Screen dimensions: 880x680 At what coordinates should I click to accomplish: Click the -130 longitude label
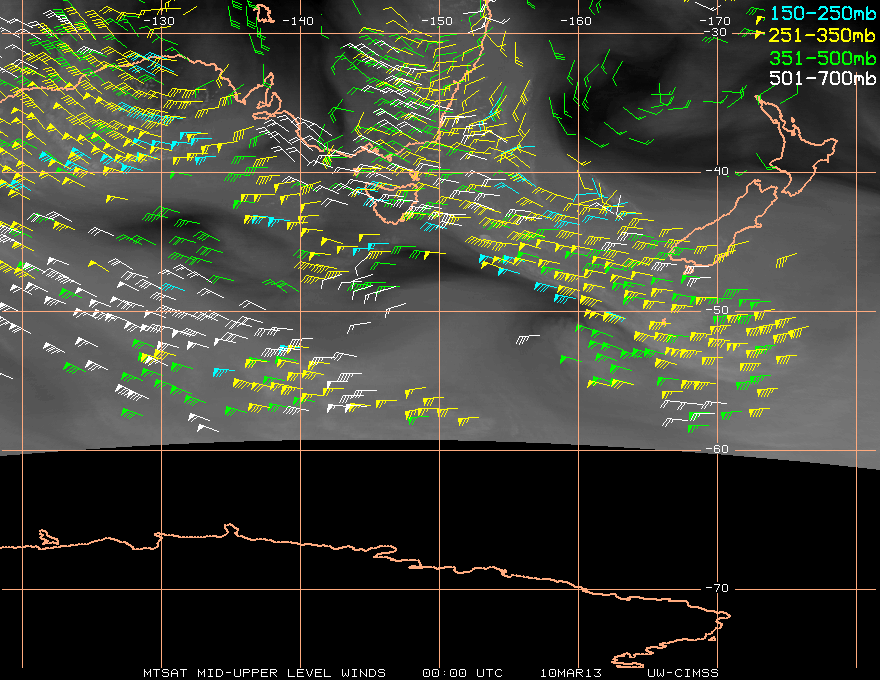[x=159, y=21]
